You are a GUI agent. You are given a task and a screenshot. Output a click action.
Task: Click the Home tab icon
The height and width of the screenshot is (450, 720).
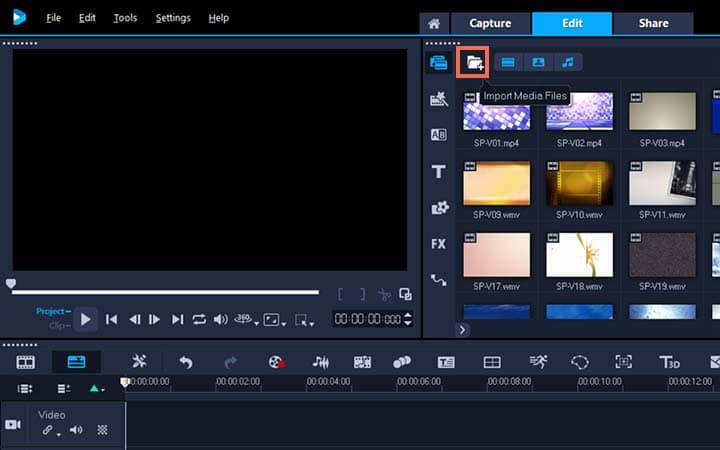tap(433, 23)
